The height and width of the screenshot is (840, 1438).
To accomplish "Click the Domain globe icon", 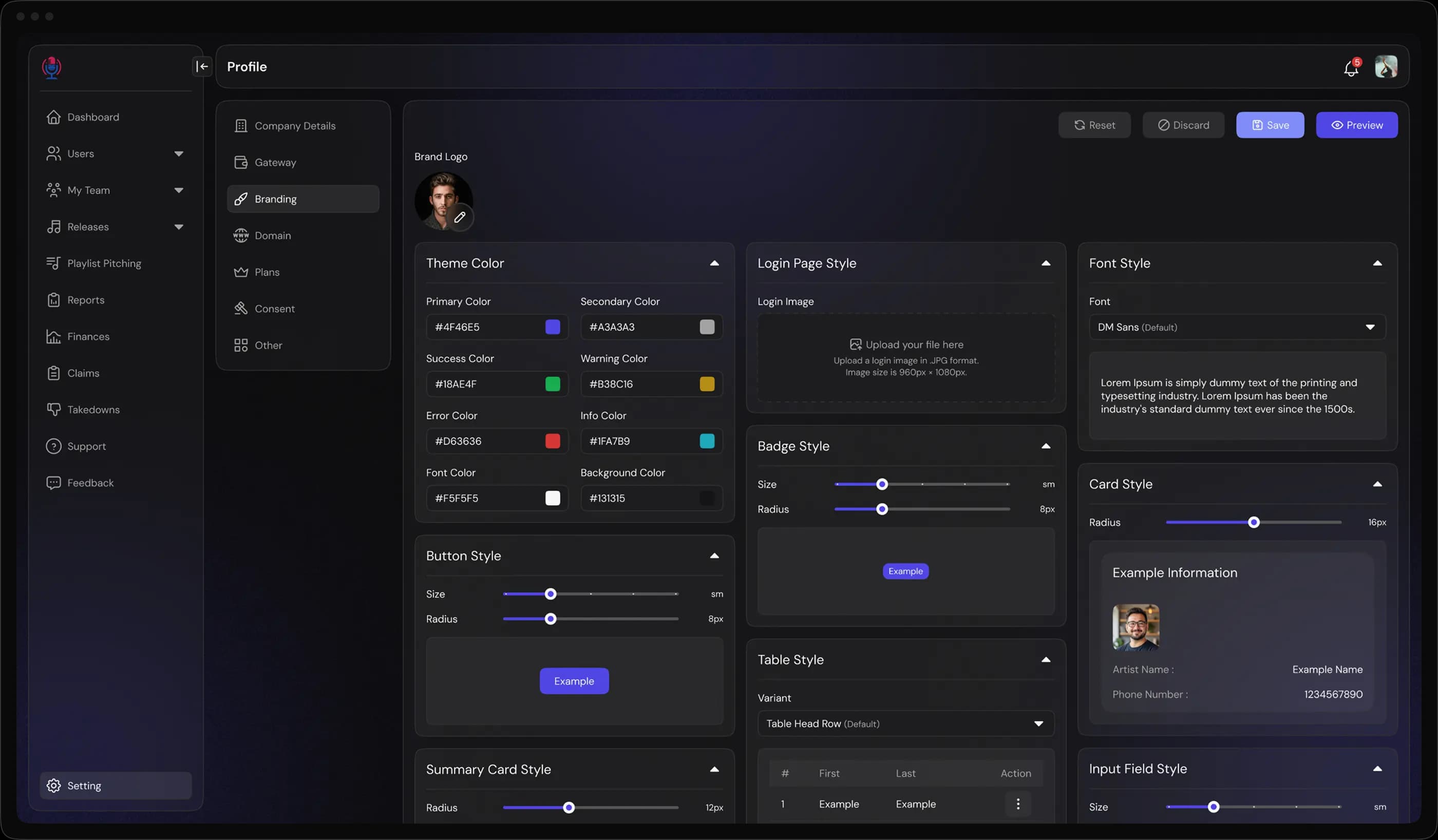I will coord(241,235).
